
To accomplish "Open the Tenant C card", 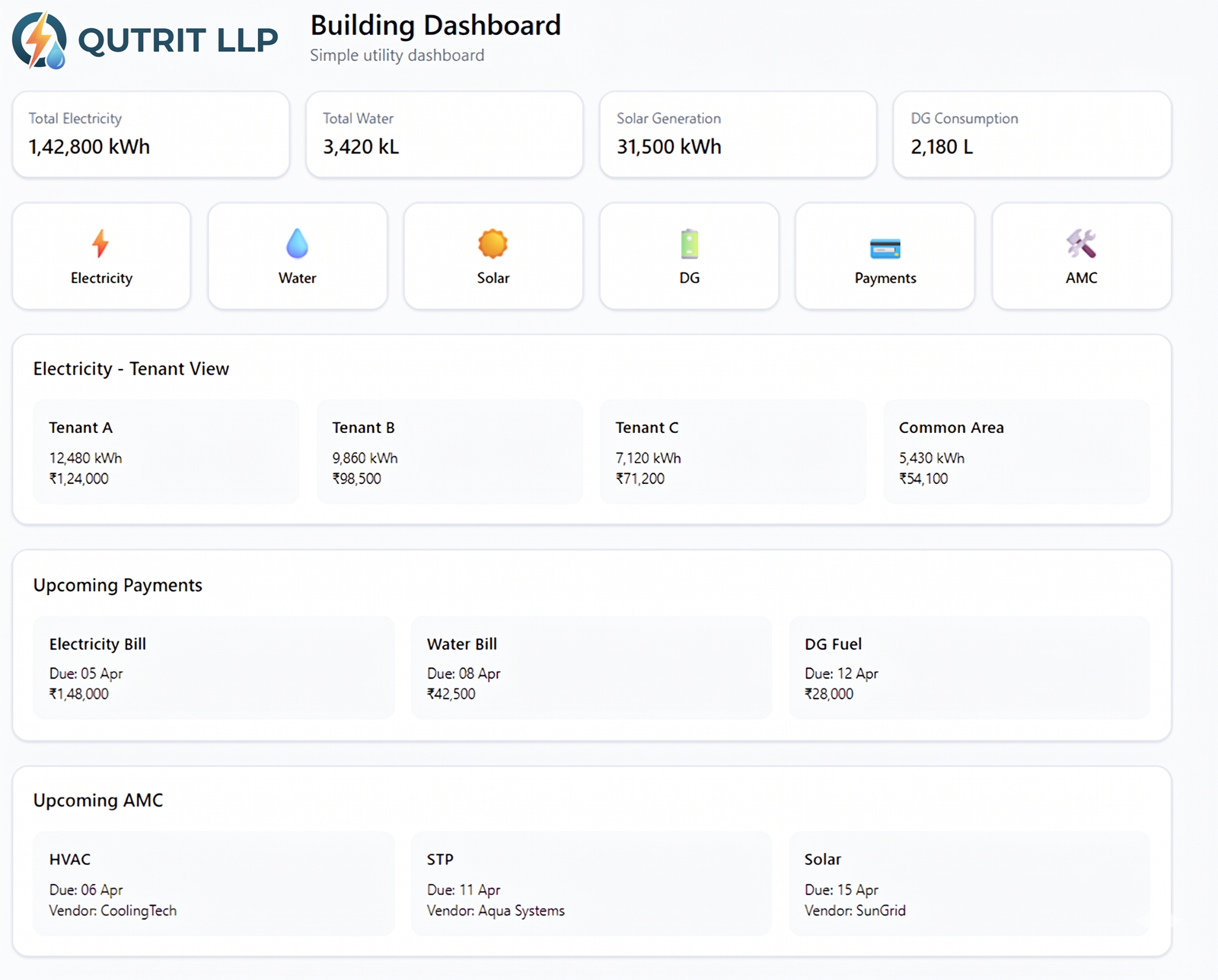I will [x=733, y=452].
